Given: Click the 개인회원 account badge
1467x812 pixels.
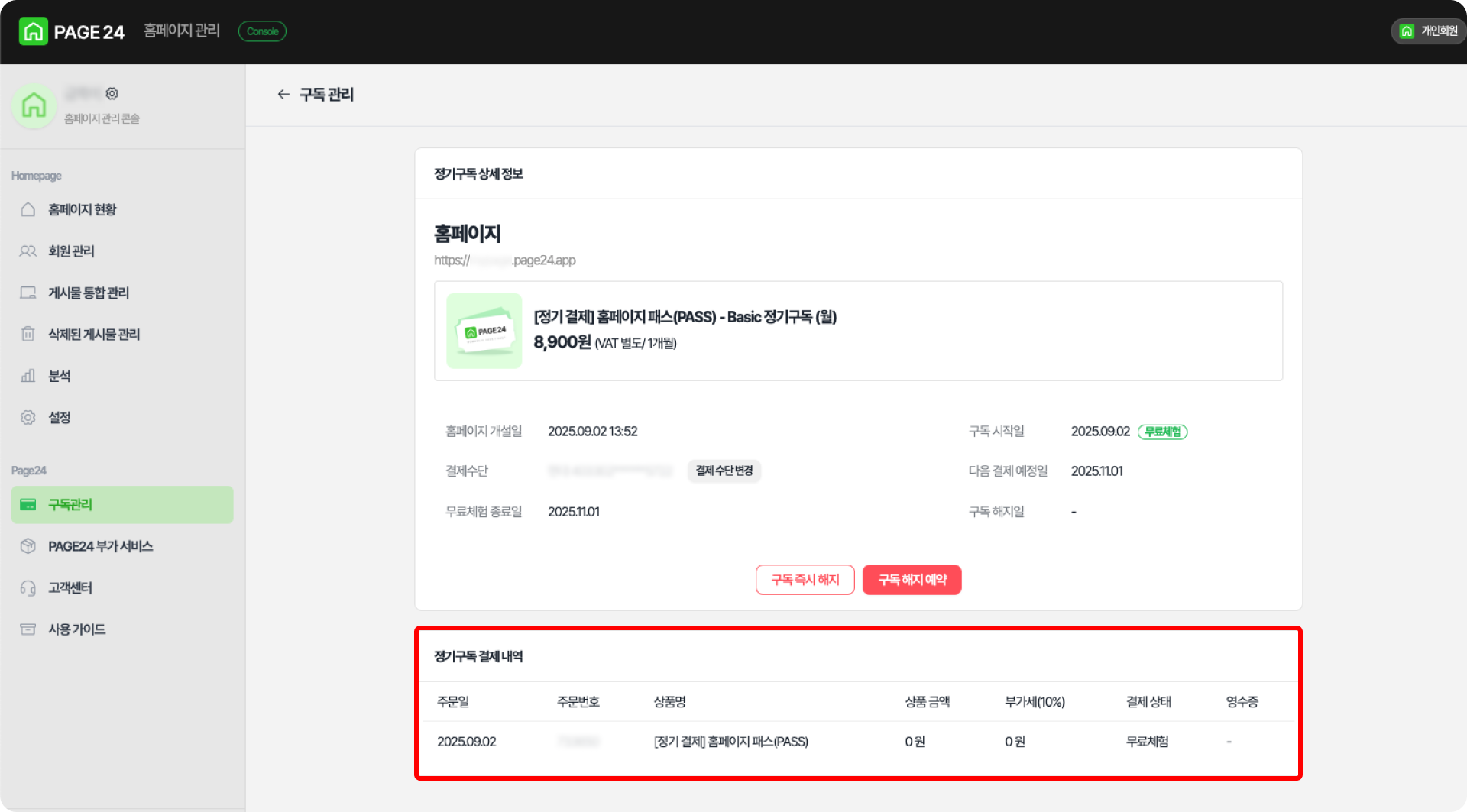Looking at the screenshot, I should pyautogui.click(x=1428, y=31).
